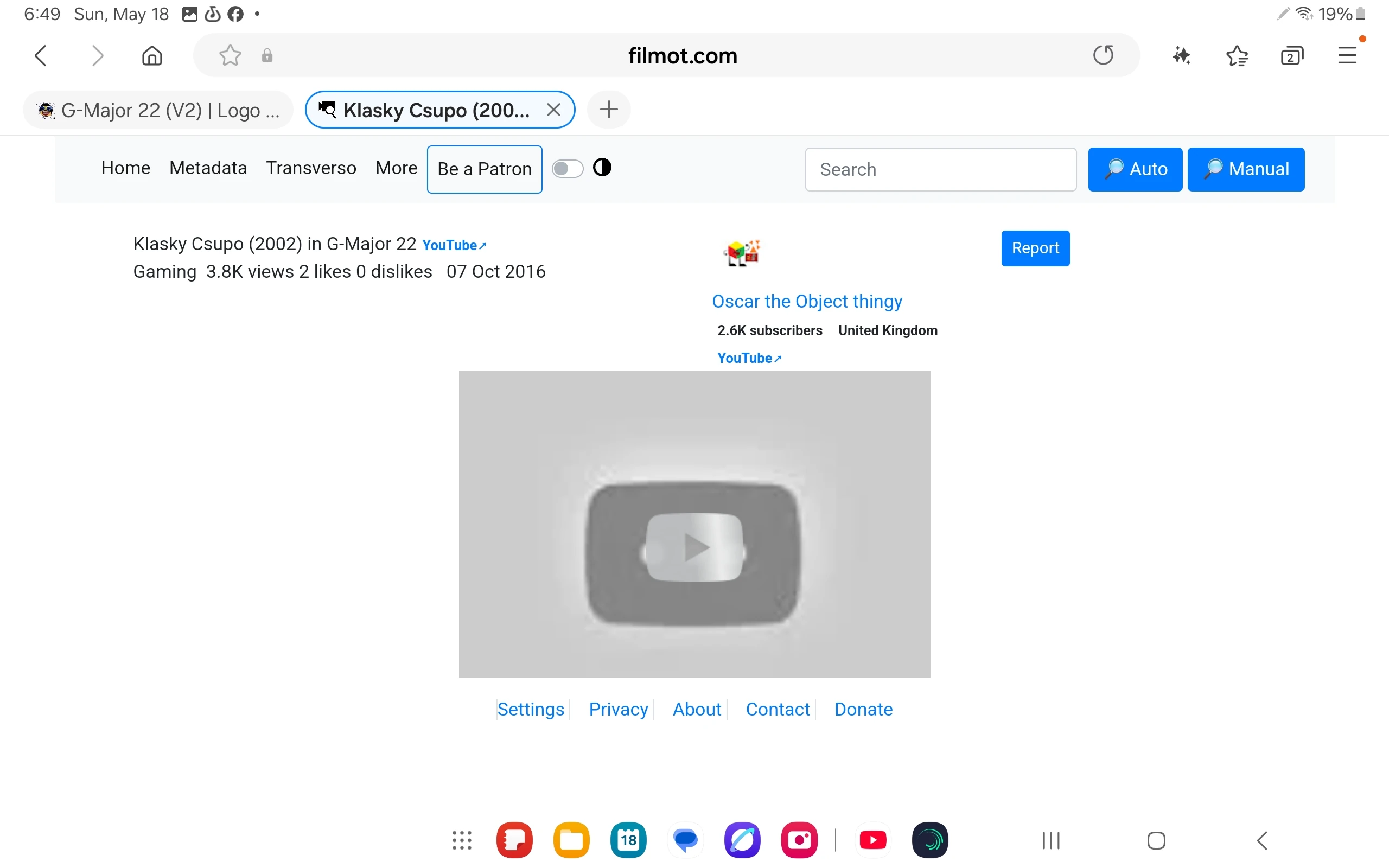Viewport: 1389px width, 868px height.
Task: Open the AI sparkle assistant icon
Action: [x=1181, y=56]
